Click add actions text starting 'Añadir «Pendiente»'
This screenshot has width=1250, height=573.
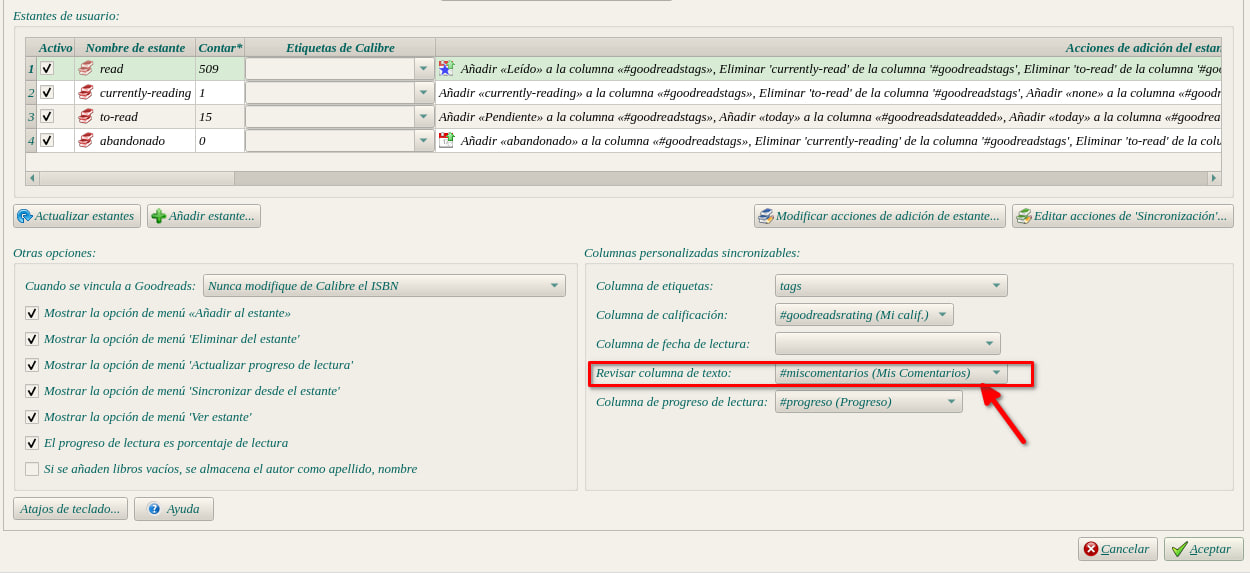pos(830,117)
